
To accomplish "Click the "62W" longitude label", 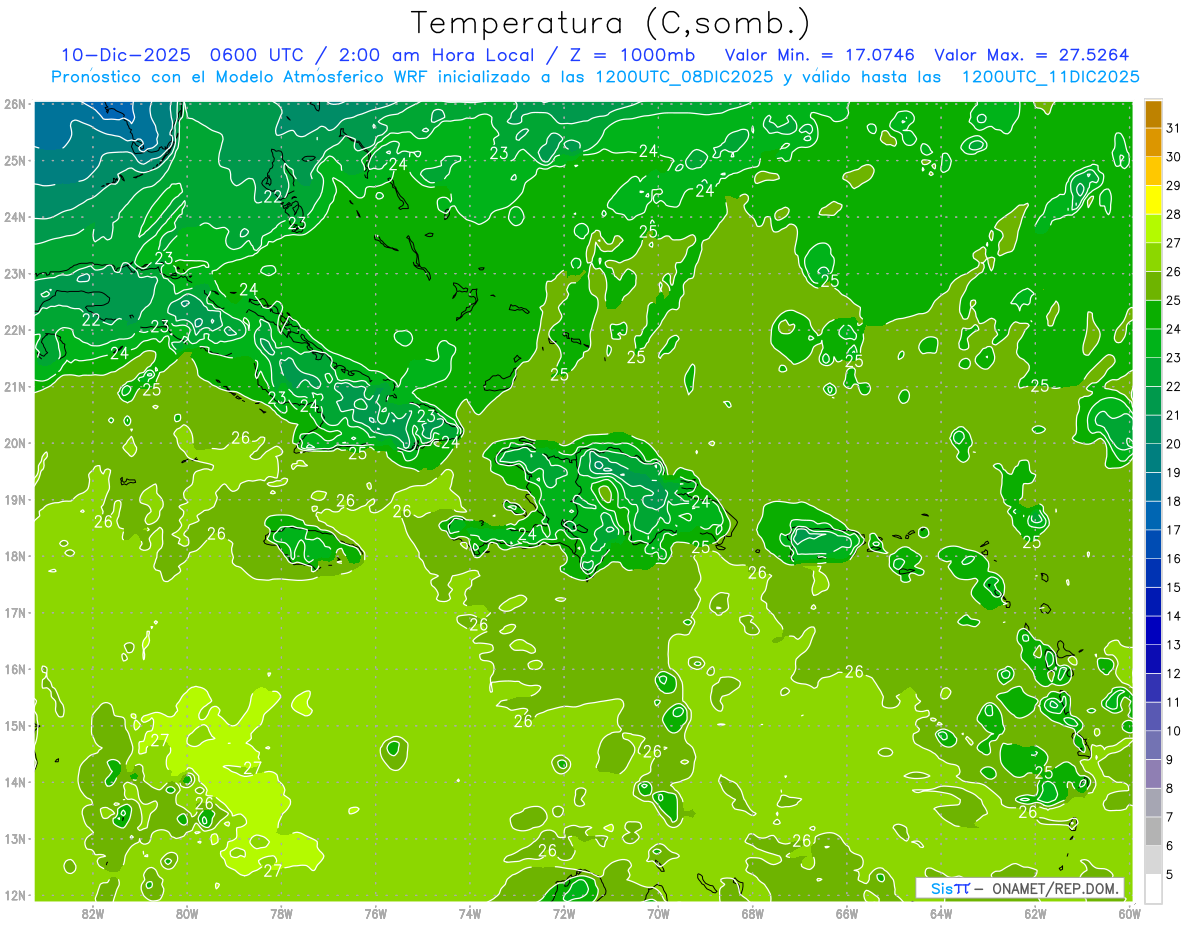I will pos(1035,913).
